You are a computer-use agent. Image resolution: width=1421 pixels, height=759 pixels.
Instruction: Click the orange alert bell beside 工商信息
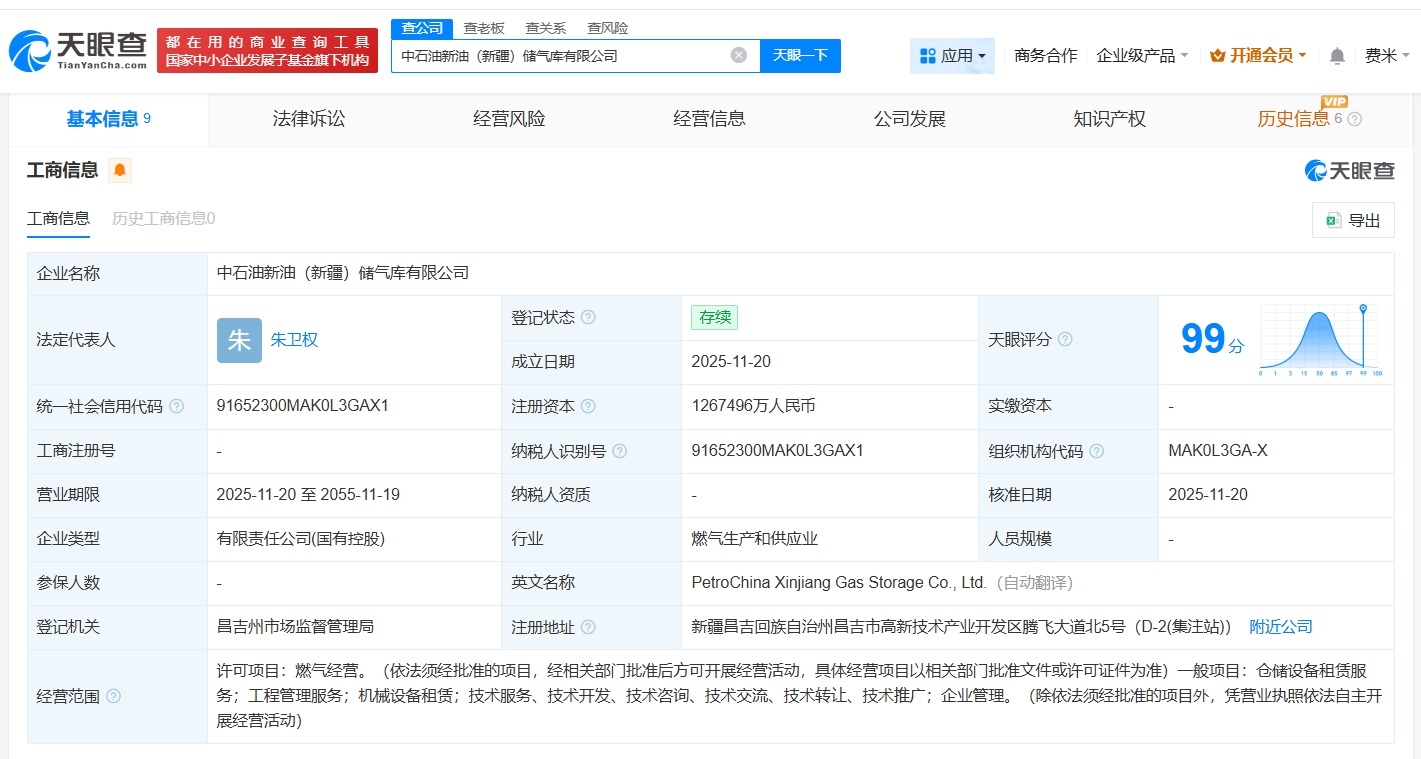(120, 171)
